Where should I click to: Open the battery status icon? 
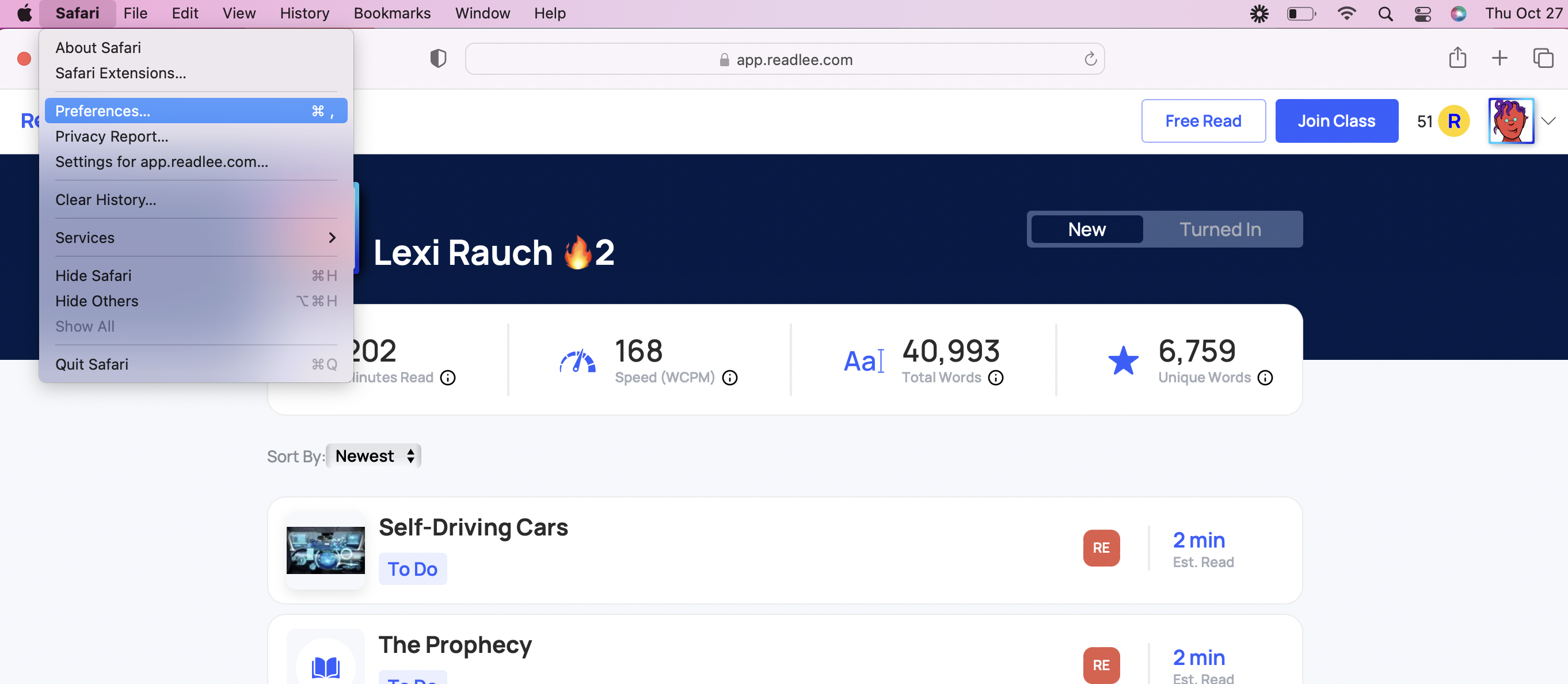pyautogui.click(x=1301, y=13)
